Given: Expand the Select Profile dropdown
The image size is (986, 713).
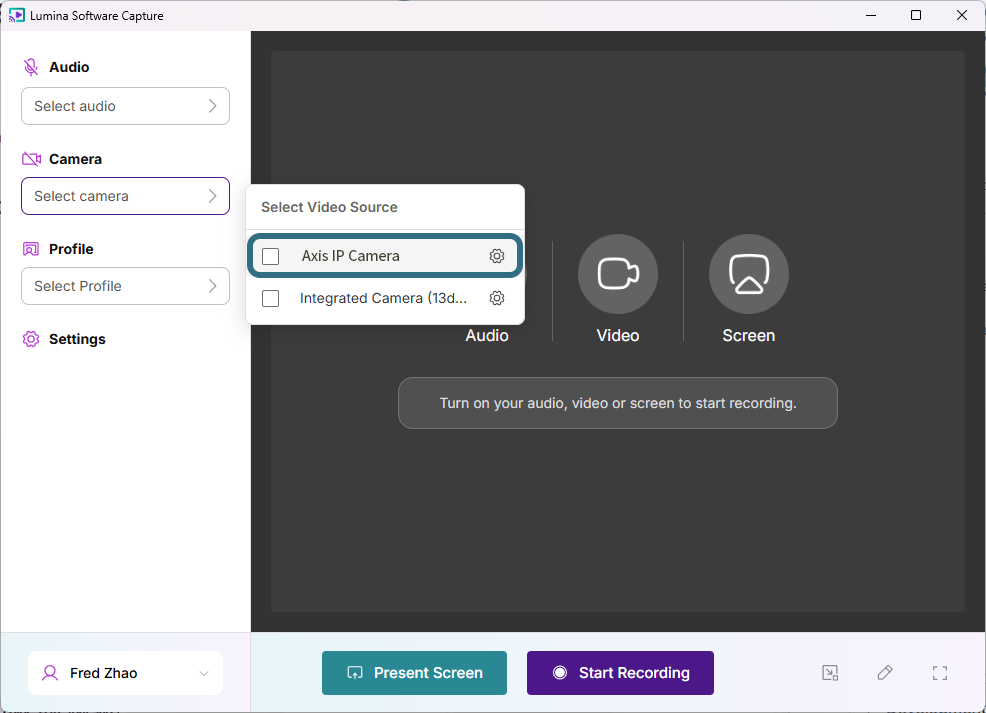Looking at the screenshot, I should (125, 286).
